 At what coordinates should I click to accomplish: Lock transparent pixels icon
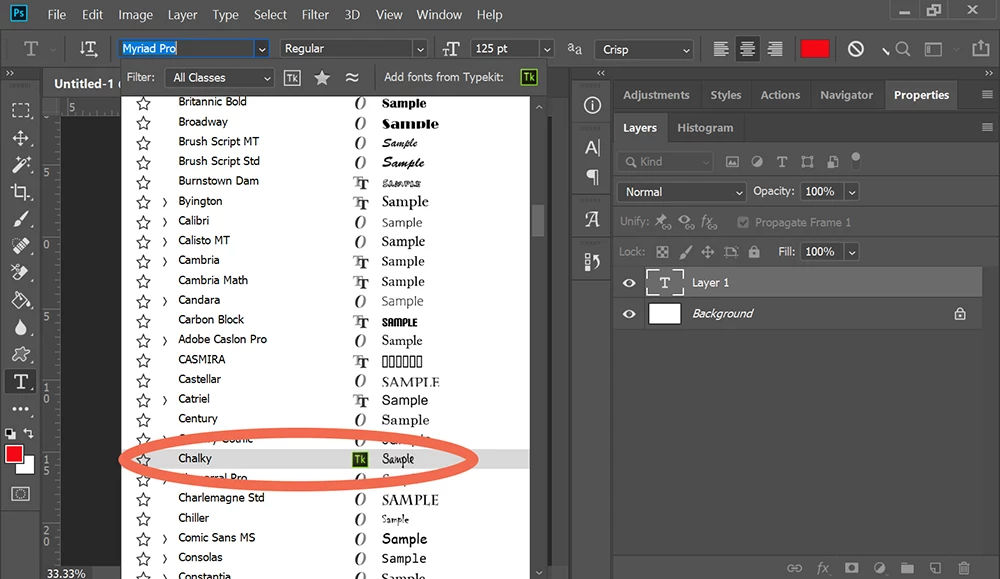click(x=663, y=252)
